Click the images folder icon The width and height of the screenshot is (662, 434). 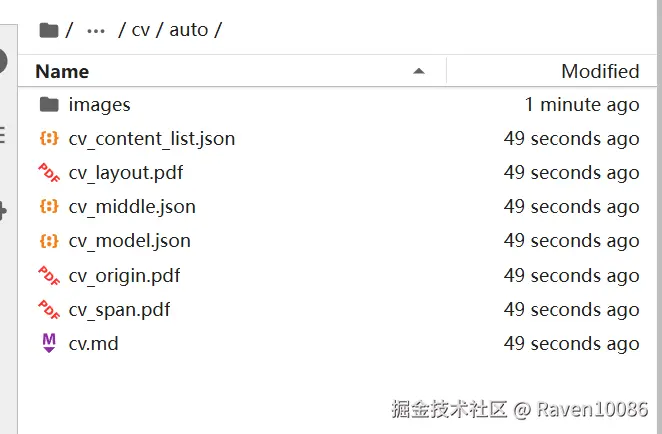coord(49,104)
